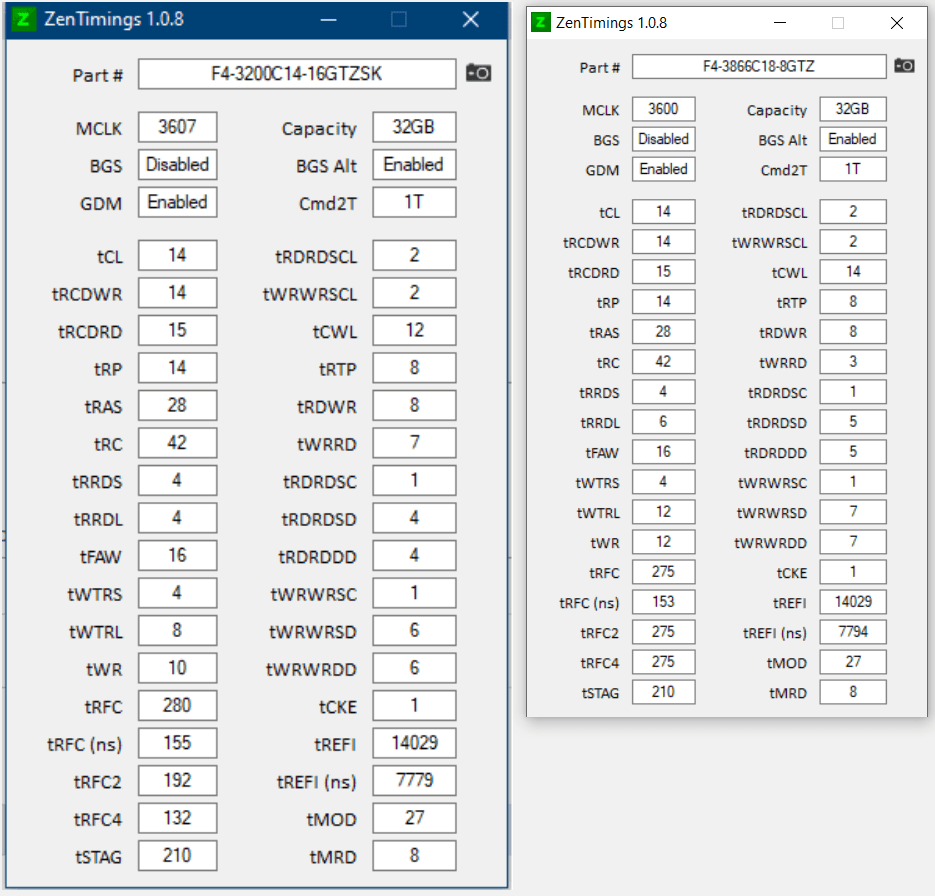Image resolution: width=935 pixels, height=896 pixels.
Task: Click tSTAG value 210 in left window
Action: pos(177,856)
